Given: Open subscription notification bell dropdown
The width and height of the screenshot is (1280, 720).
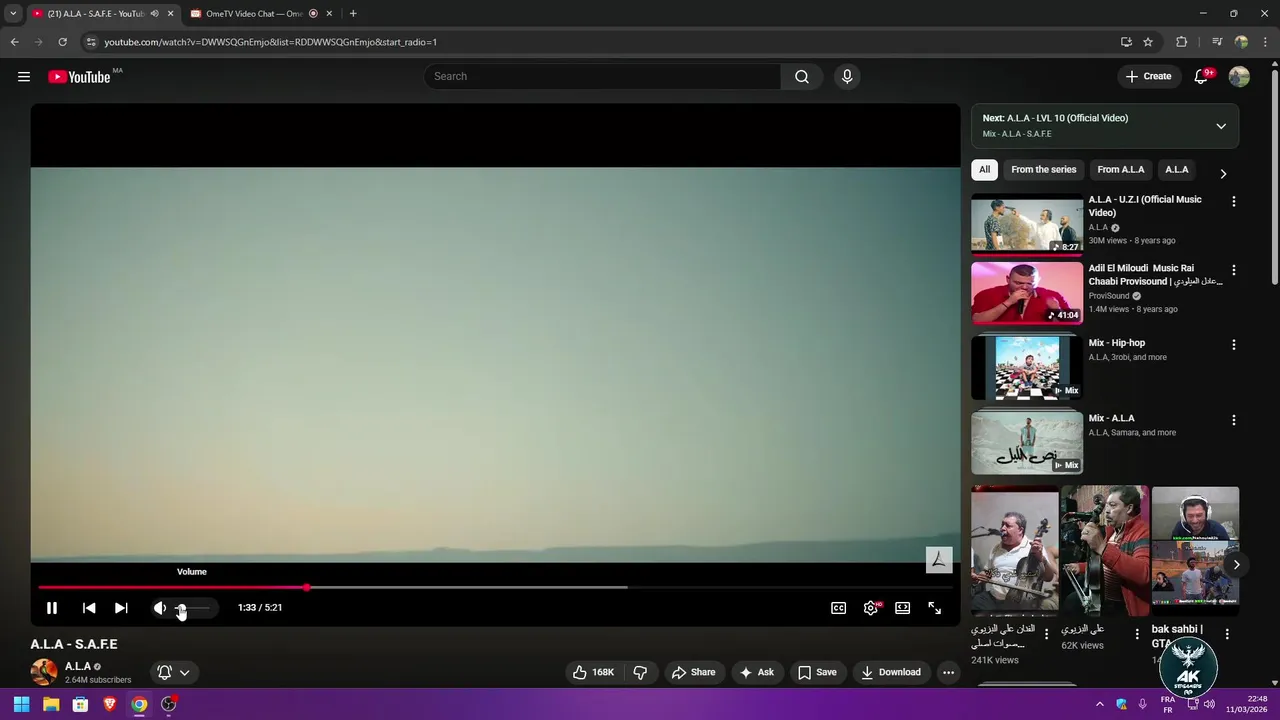Looking at the screenshot, I should 174,672.
